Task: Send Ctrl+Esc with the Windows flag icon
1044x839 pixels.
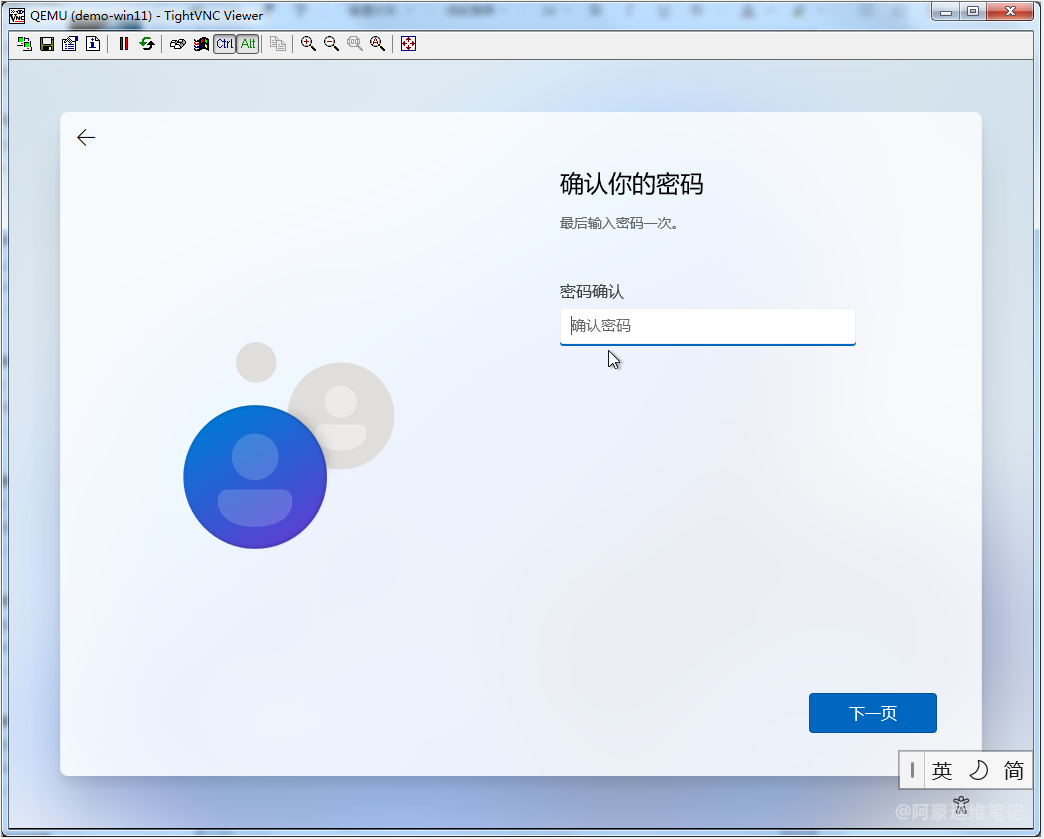Action: tap(201, 44)
